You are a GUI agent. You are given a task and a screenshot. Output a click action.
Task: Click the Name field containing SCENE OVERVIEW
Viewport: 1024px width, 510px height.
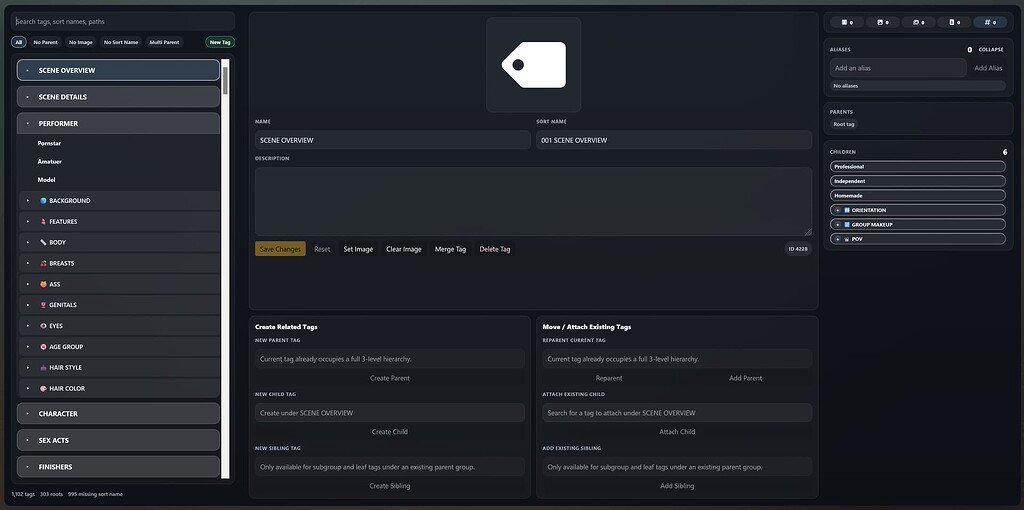pos(392,140)
